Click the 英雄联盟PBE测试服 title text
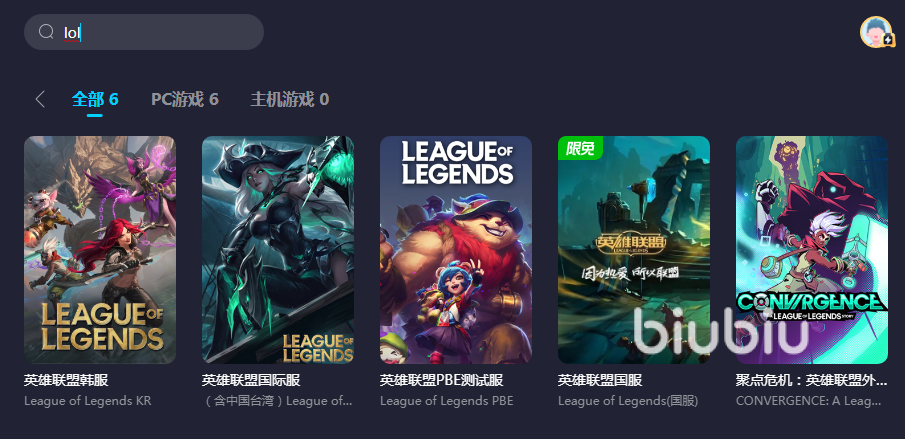The image size is (905, 439). pyautogui.click(x=442, y=380)
